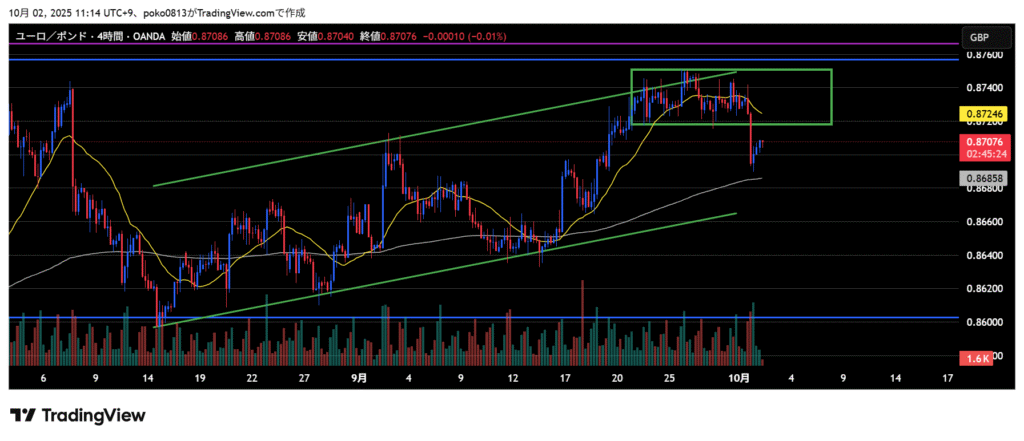Image resolution: width=1024 pixels, height=441 pixels.
Task: Select the gray 0.86858 moving average label
Action: (x=979, y=178)
